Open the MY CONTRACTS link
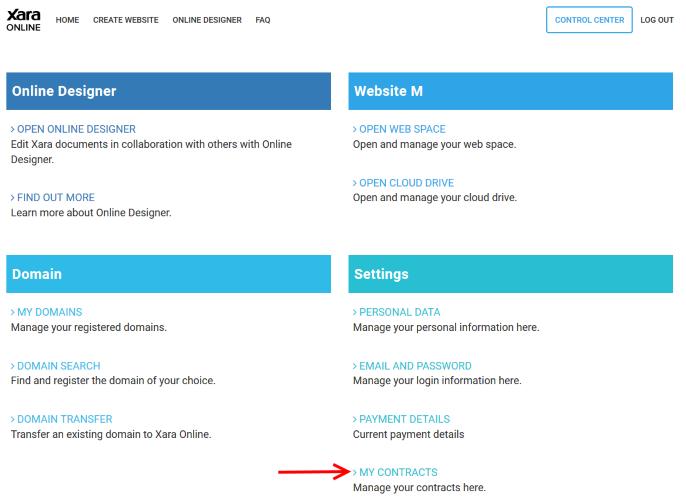The image size is (686, 500). coord(395,472)
